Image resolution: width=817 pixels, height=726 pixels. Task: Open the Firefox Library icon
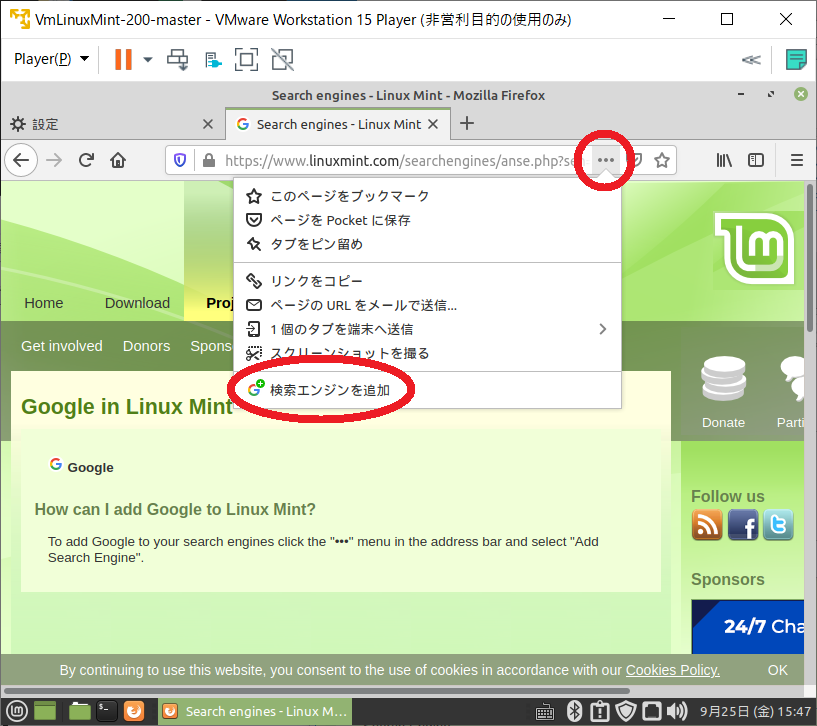(x=724, y=160)
